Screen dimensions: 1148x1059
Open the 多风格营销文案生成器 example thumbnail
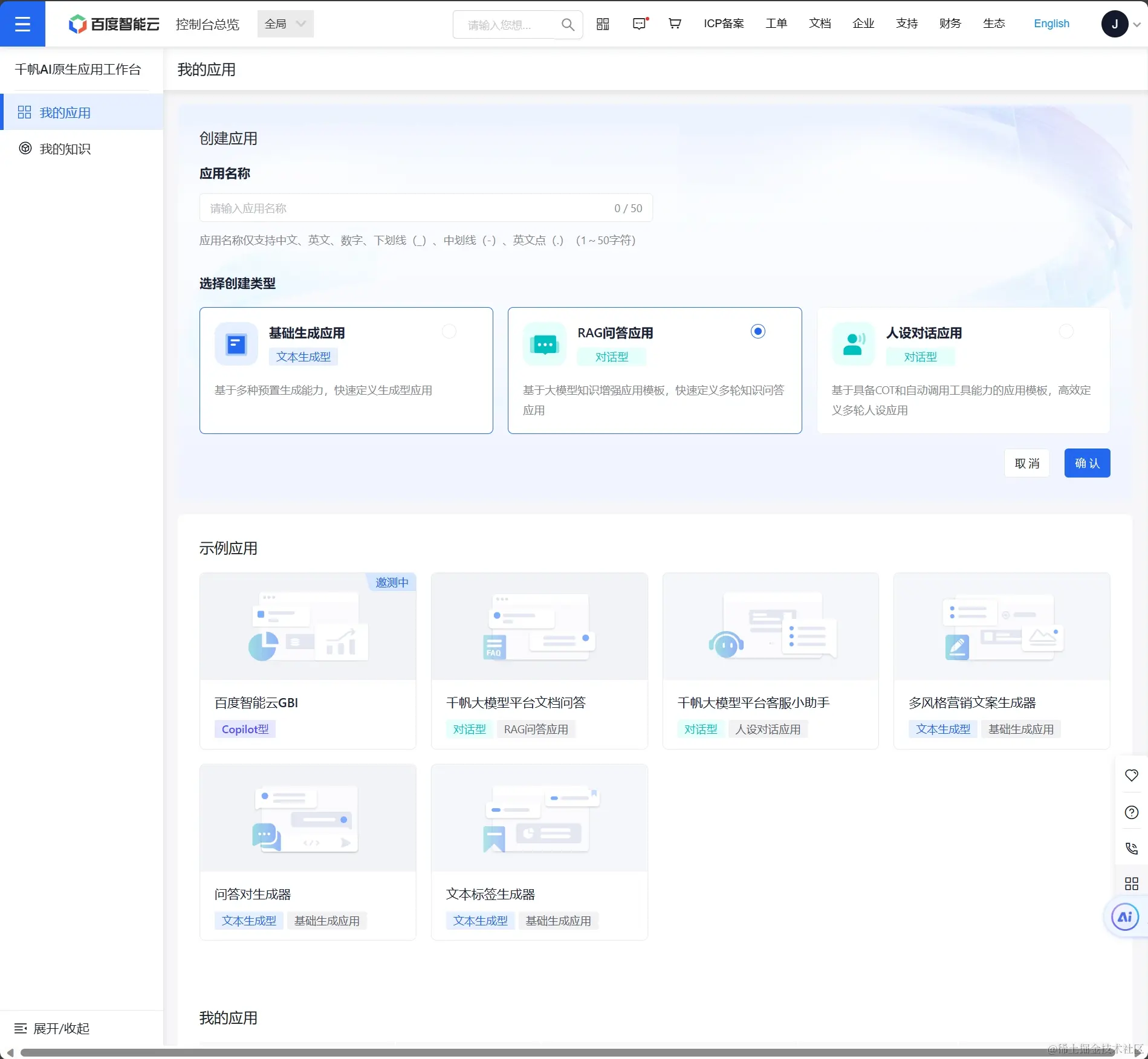[x=1002, y=626]
